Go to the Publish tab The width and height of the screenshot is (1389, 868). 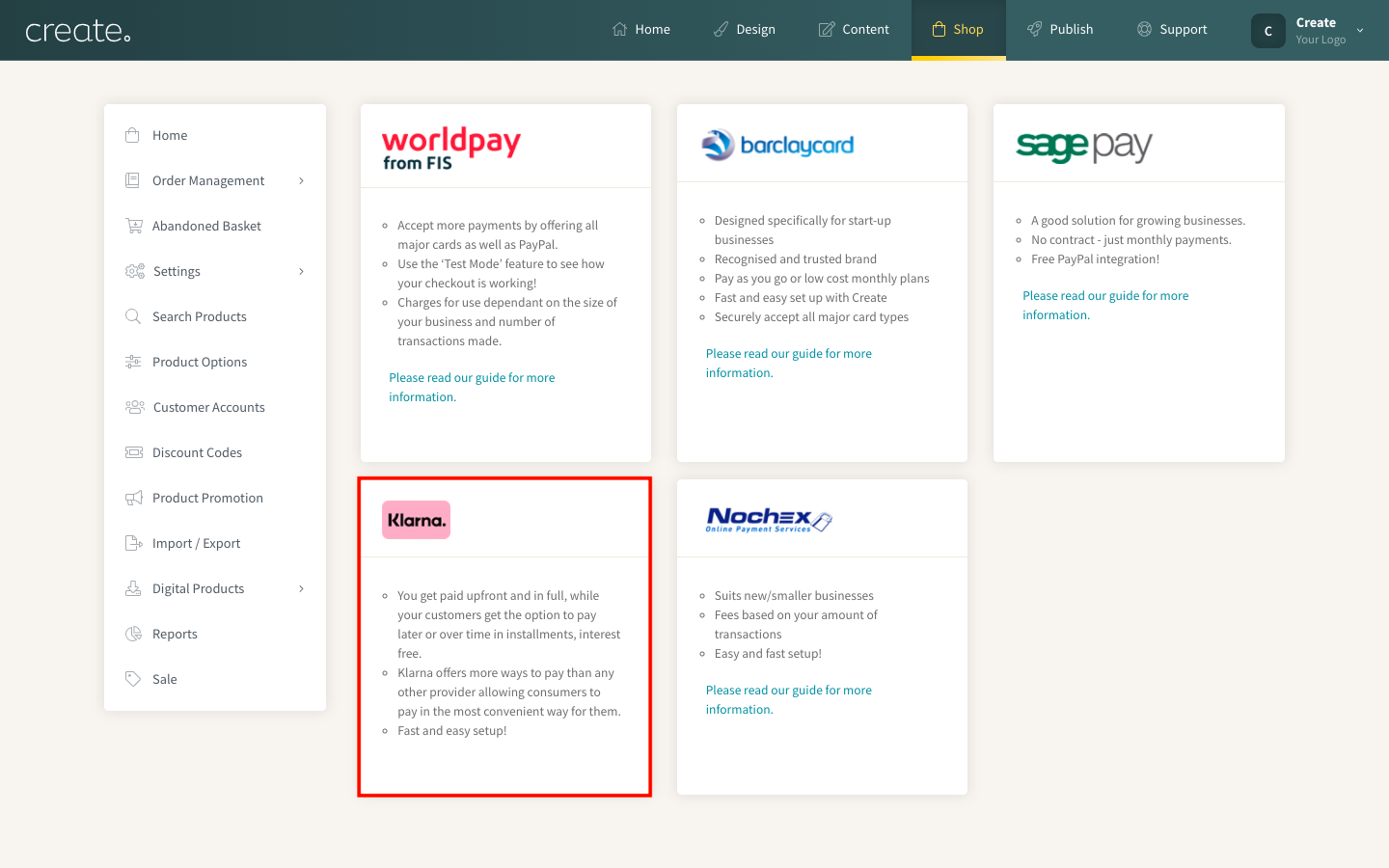pos(1060,30)
